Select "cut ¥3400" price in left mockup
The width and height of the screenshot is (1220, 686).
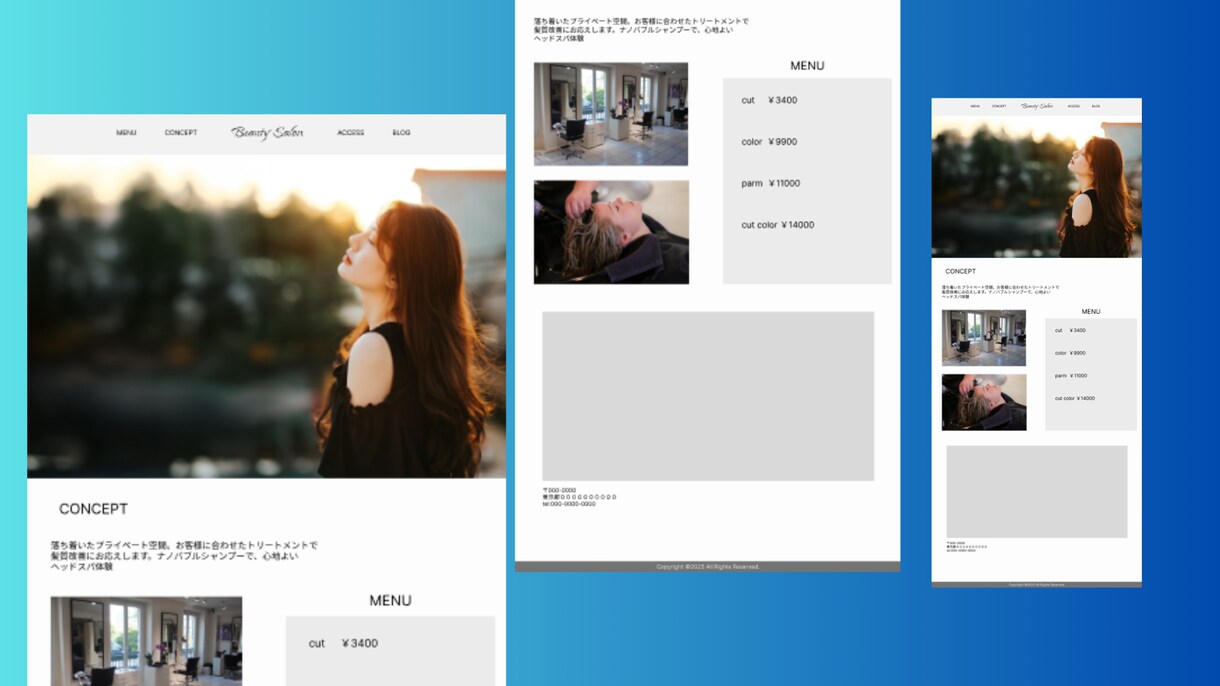click(x=343, y=643)
